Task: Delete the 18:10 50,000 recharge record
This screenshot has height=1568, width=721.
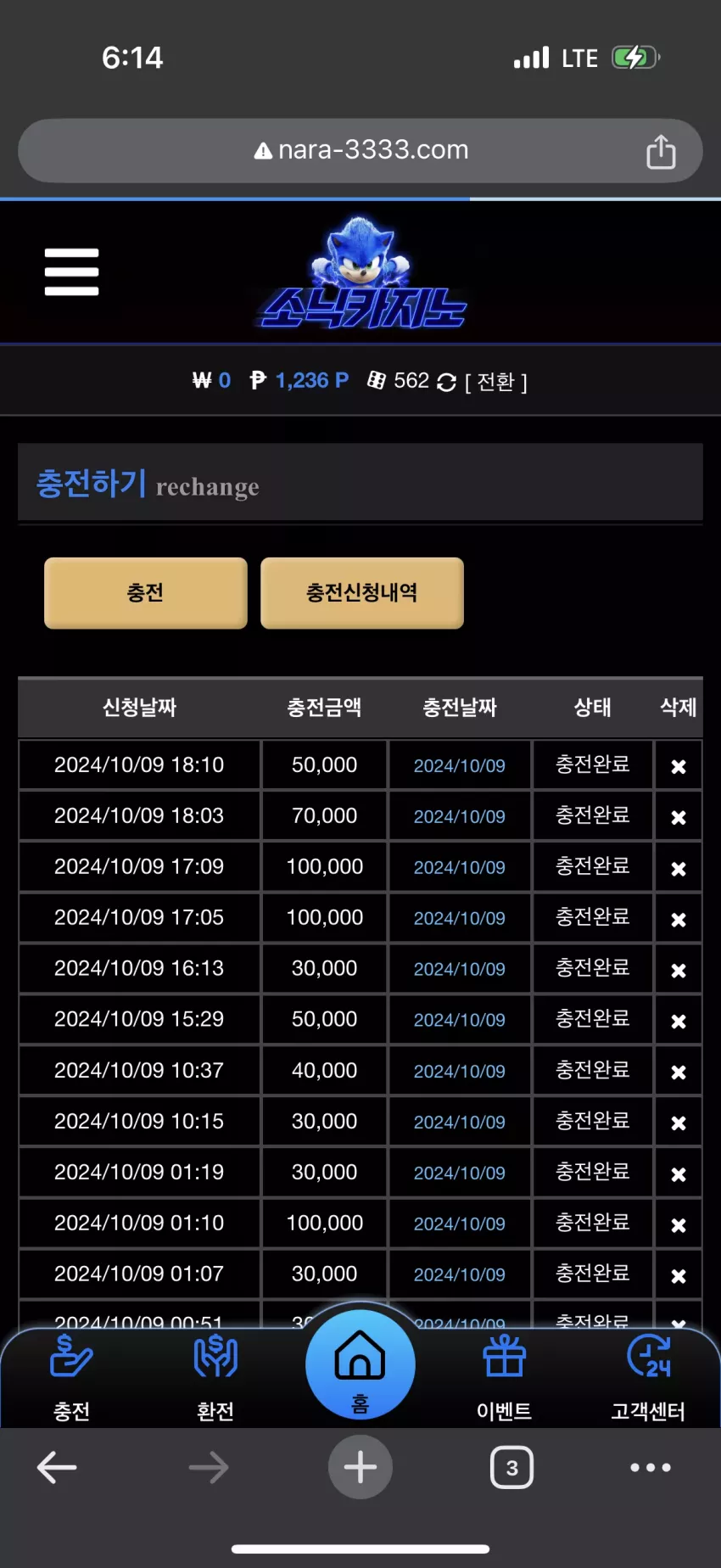Action: [x=679, y=766]
